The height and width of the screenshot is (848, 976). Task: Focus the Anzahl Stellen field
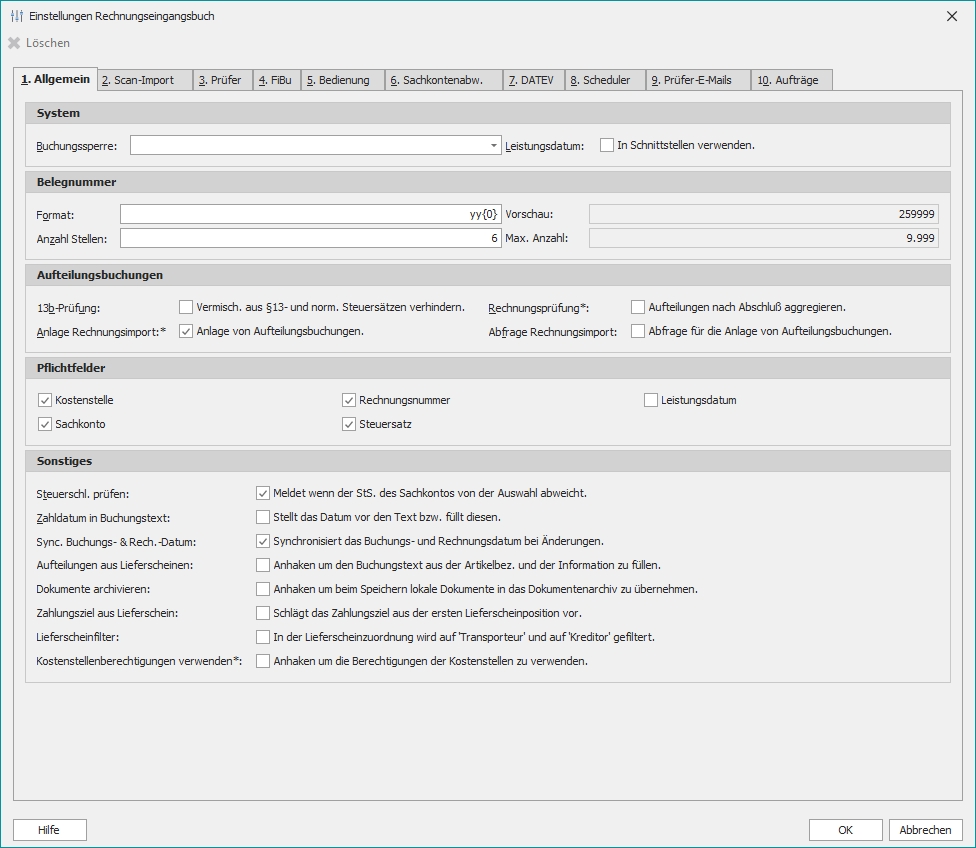click(310, 238)
